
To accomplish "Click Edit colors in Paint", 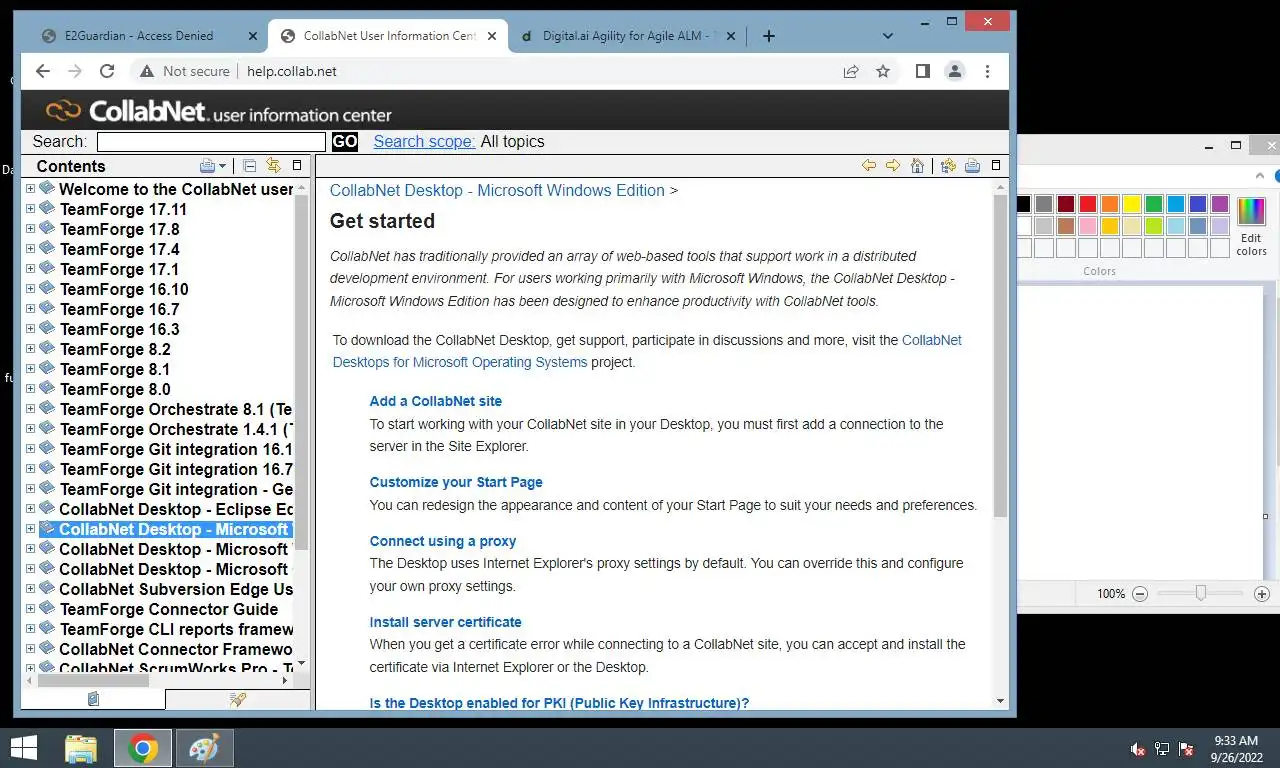I will [1251, 225].
